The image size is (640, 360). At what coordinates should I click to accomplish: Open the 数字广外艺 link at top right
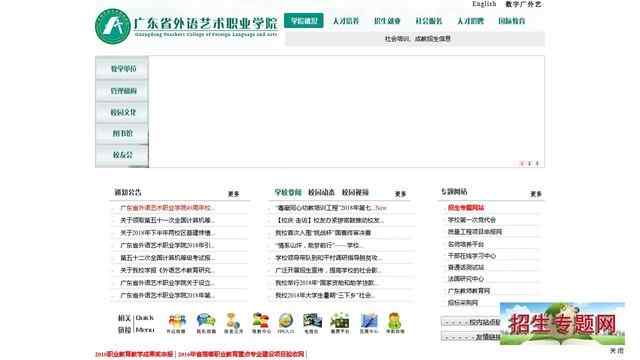click(524, 4)
